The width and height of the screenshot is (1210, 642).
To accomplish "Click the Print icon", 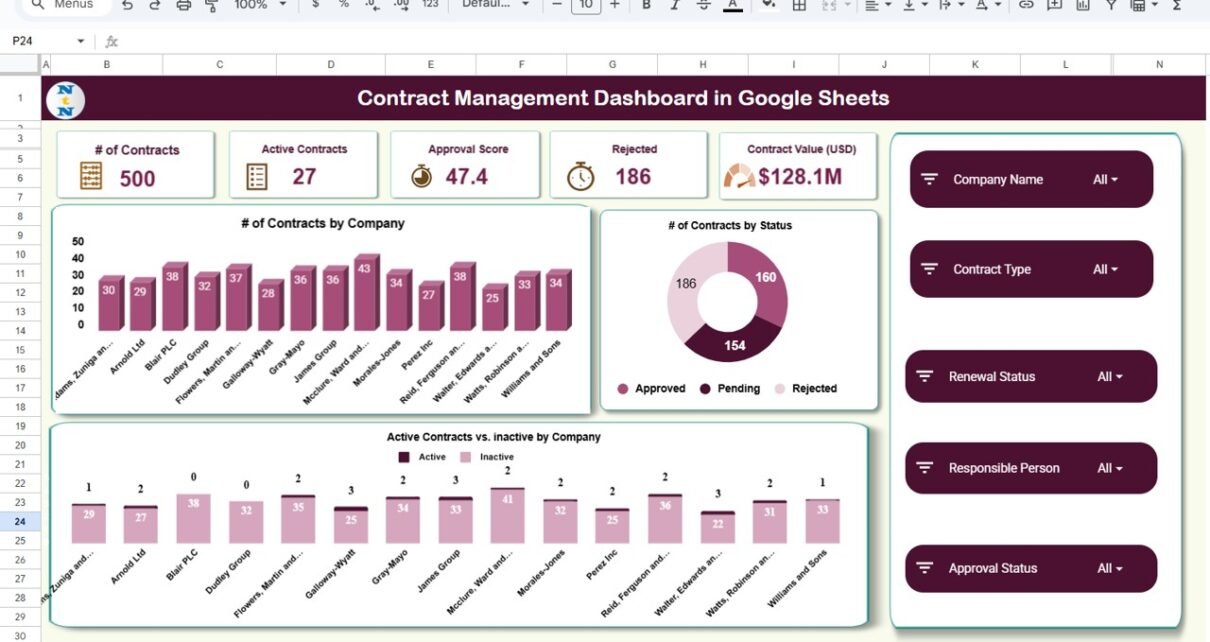I will coord(183,5).
